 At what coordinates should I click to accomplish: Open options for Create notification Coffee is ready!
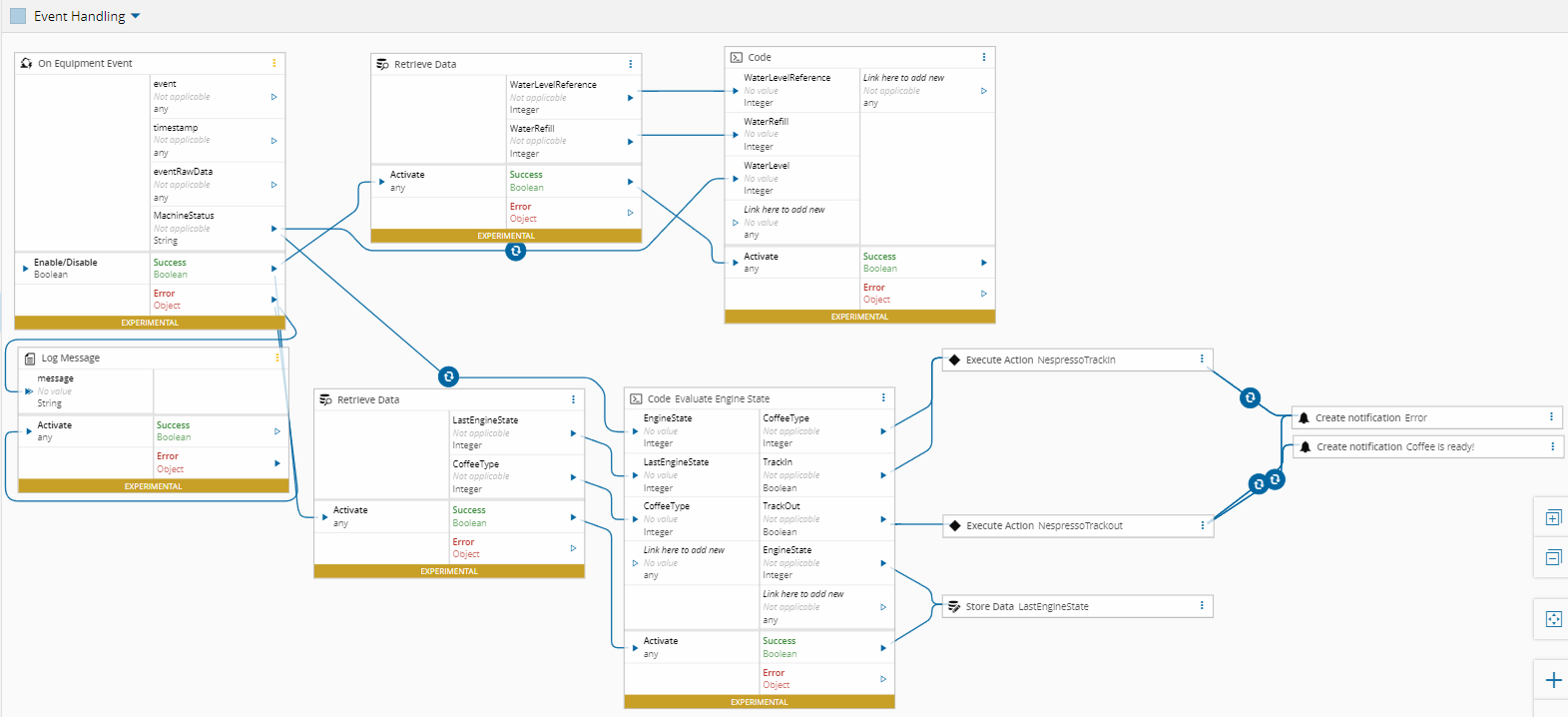(1552, 446)
